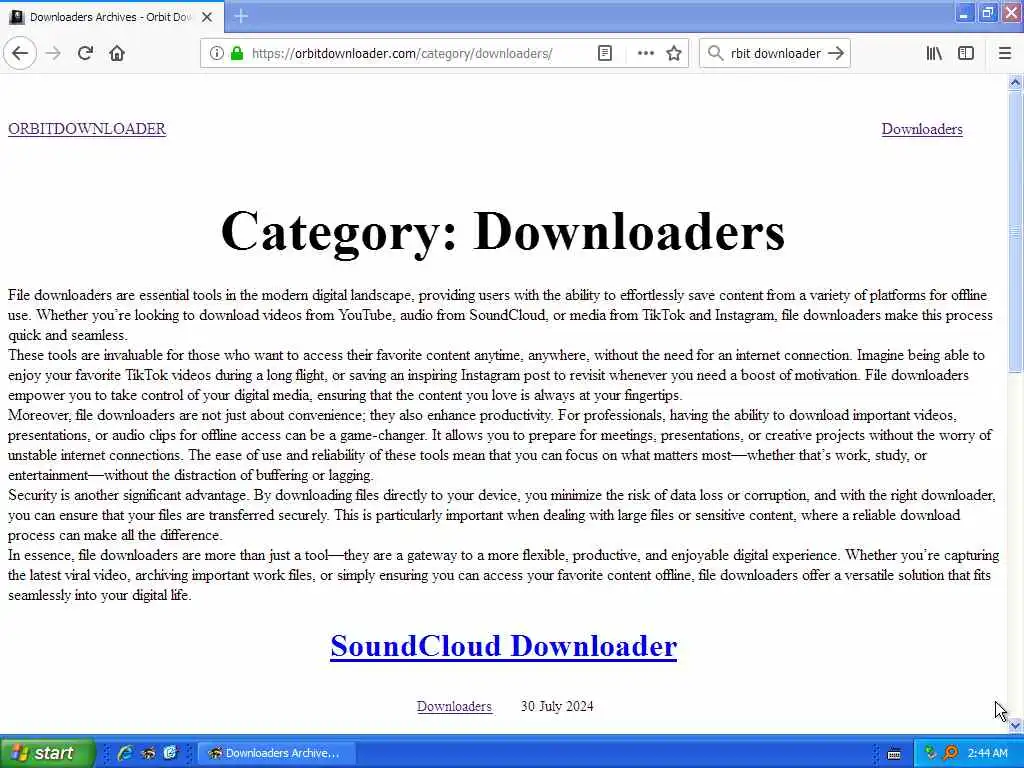Click the scrollbar down arrow
Screen dimensions: 1024x768
pos(1015,726)
